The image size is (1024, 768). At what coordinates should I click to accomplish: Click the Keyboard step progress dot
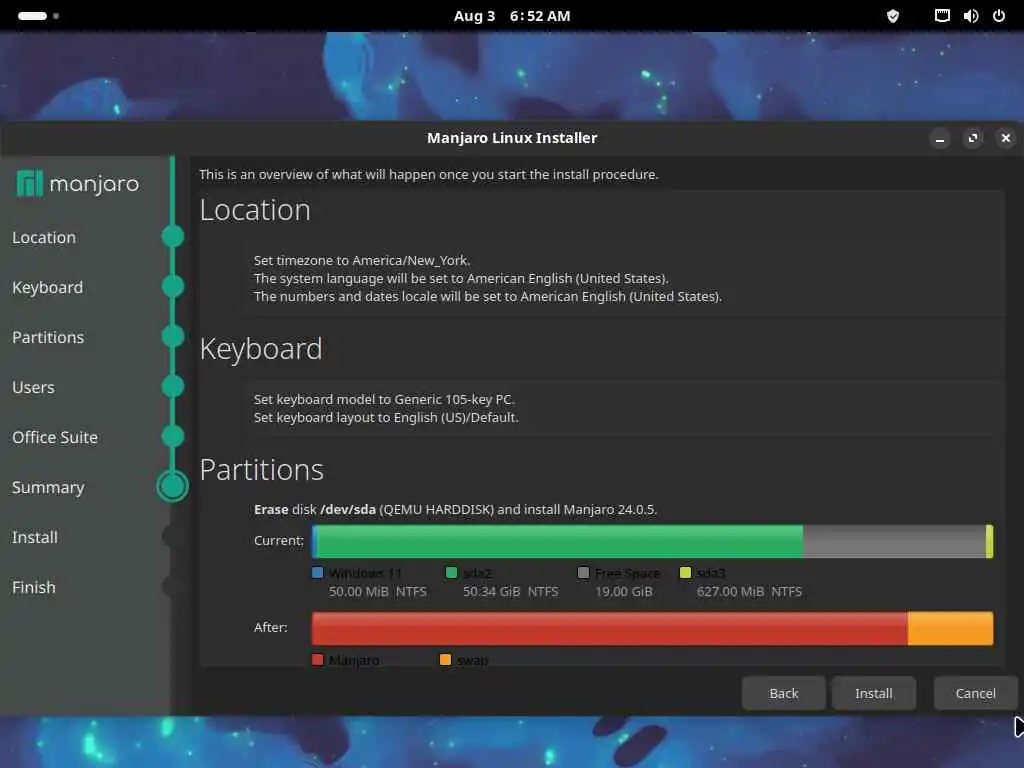click(x=173, y=287)
